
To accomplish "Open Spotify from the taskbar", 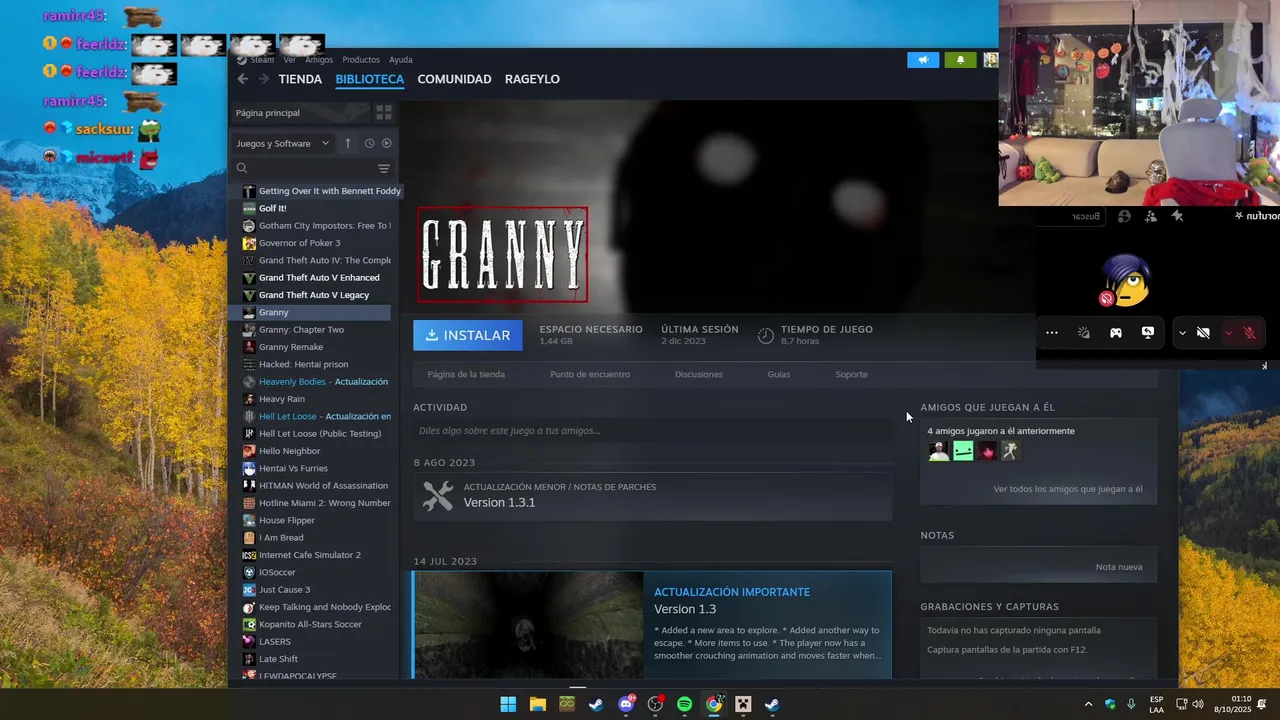I will [x=684, y=704].
